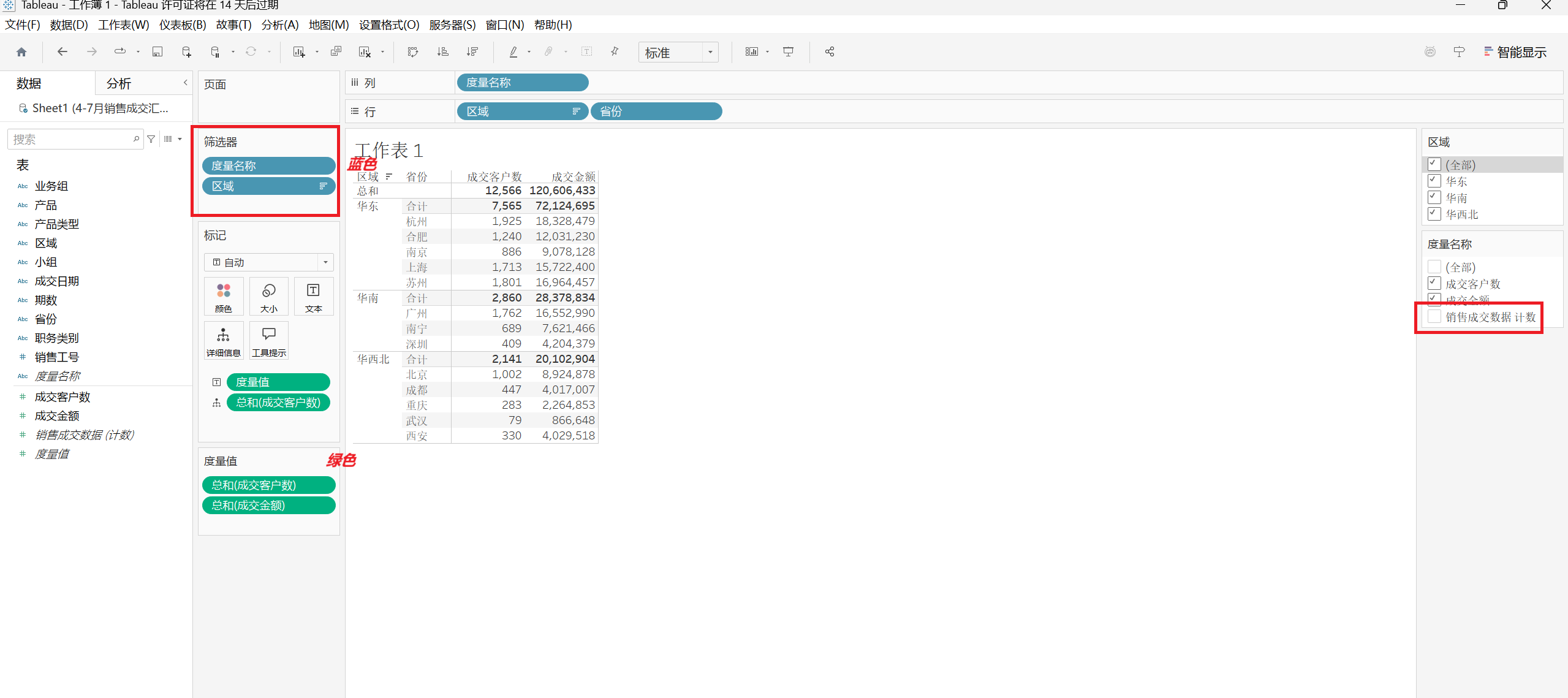
Task: Click the New Worksheet toolbar icon
Action: [299, 52]
